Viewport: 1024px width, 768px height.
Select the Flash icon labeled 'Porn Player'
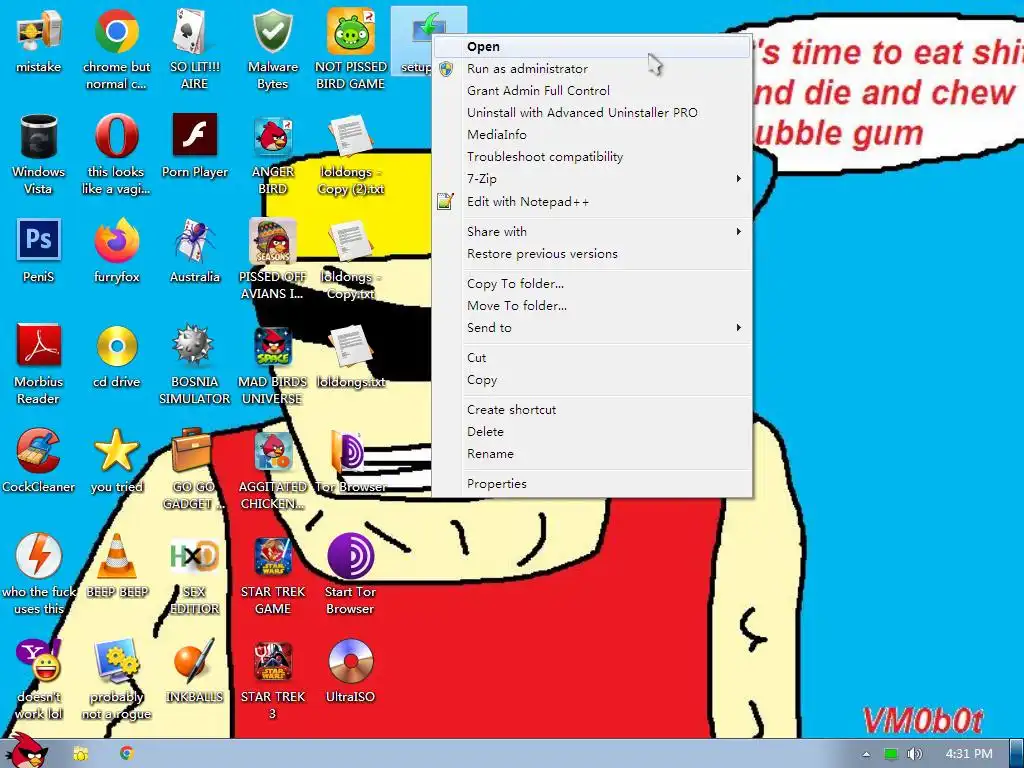tap(195, 146)
